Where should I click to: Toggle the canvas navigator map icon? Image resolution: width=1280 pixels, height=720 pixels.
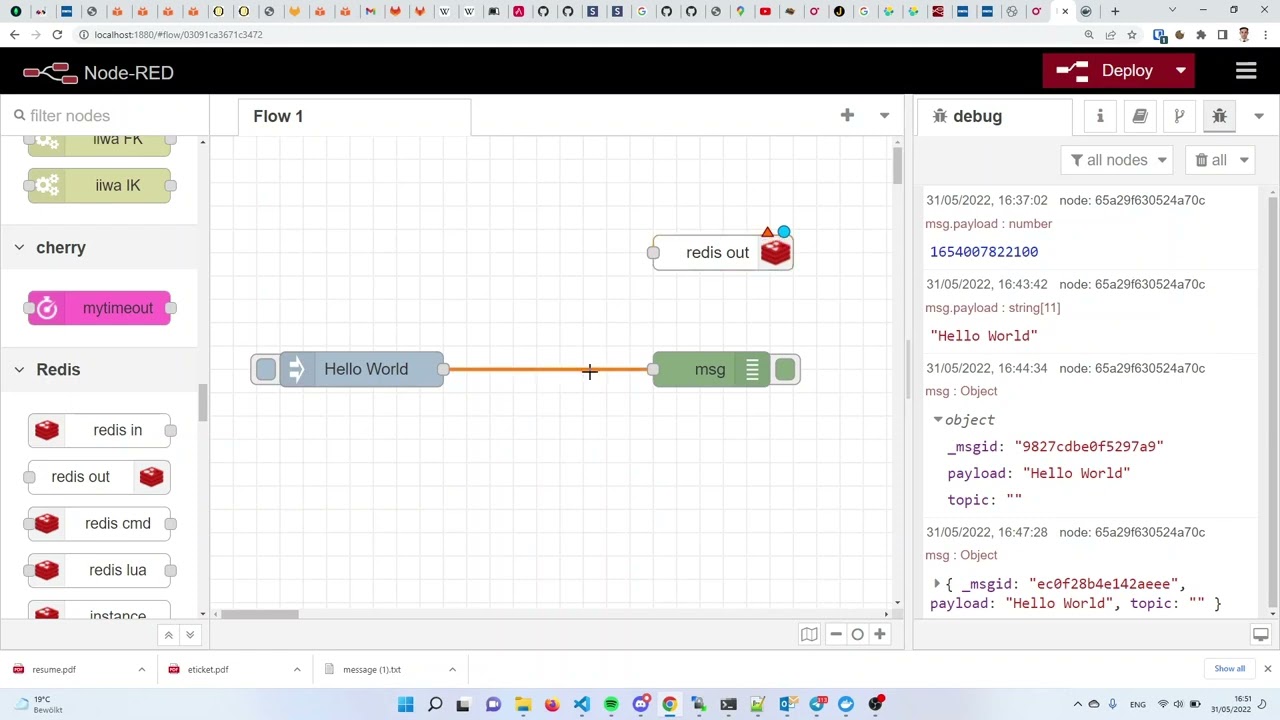click(809, 634)
